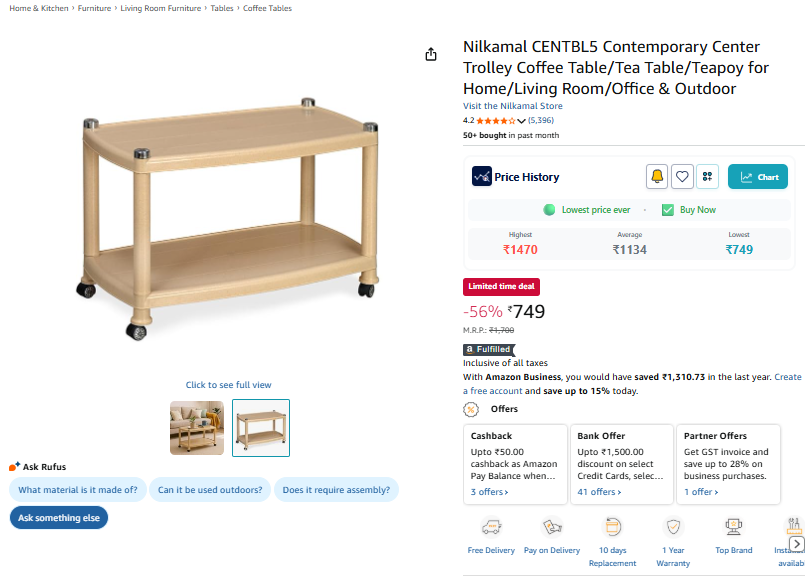Viewport: 811px width, 580px height.
Task: Add to wishlist with heart icon
Action: [682, 177]
